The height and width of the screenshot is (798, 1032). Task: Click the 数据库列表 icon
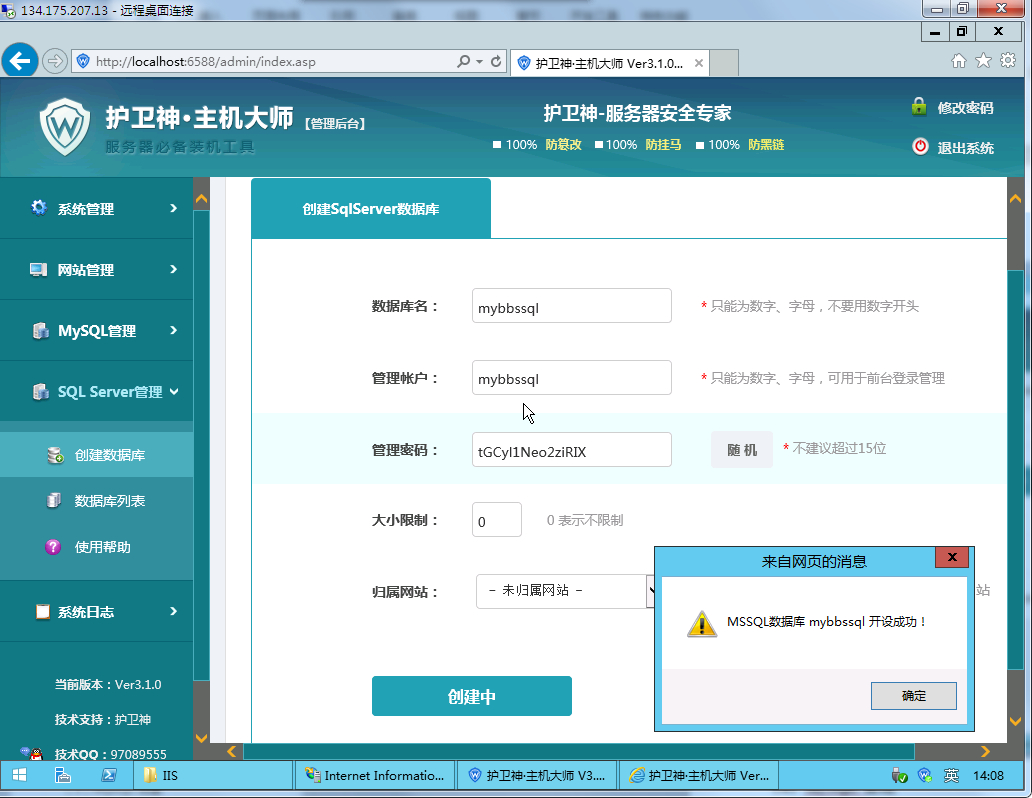coord(53,500)
